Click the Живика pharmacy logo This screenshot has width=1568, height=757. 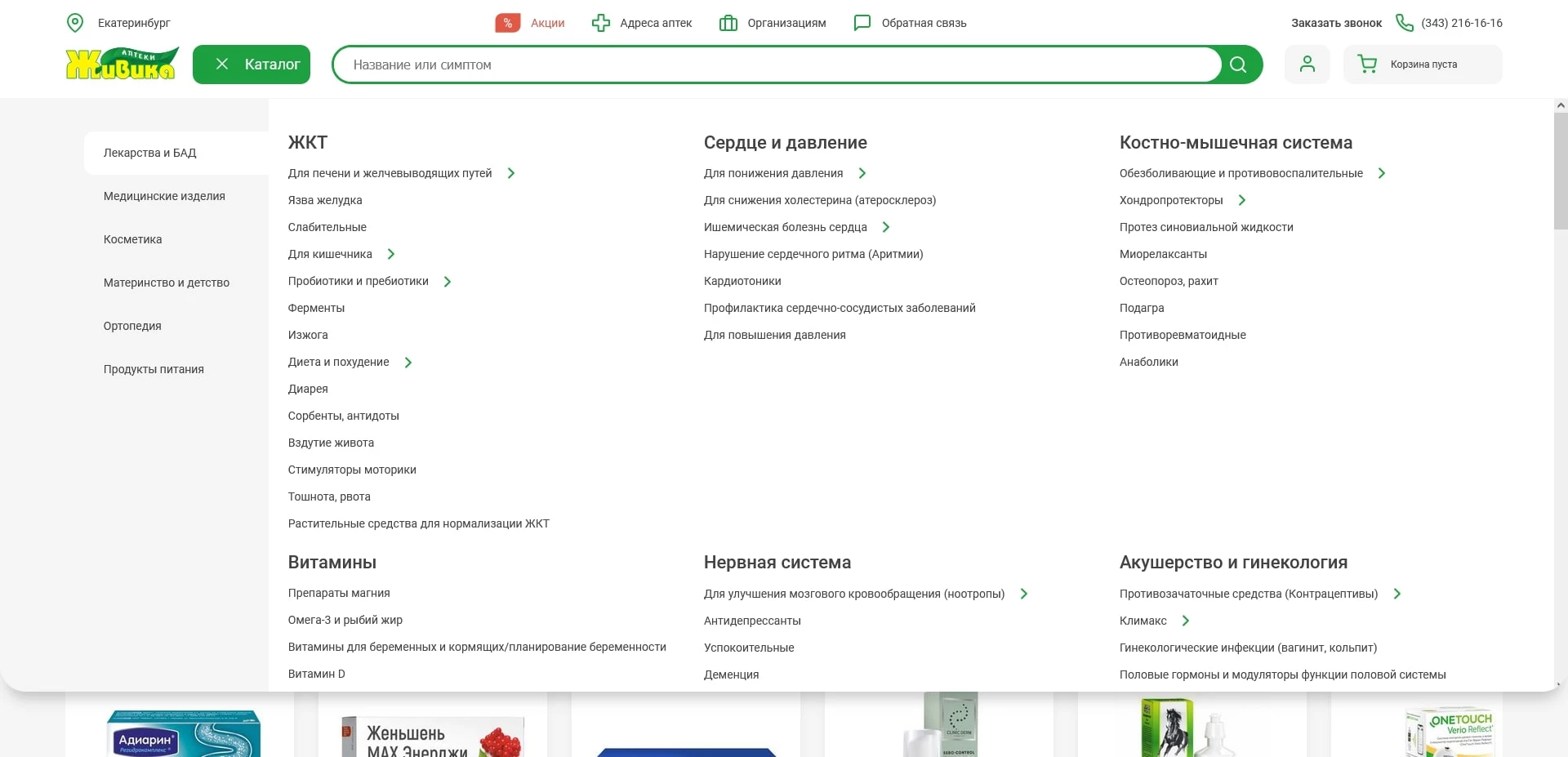coord(122,63)
